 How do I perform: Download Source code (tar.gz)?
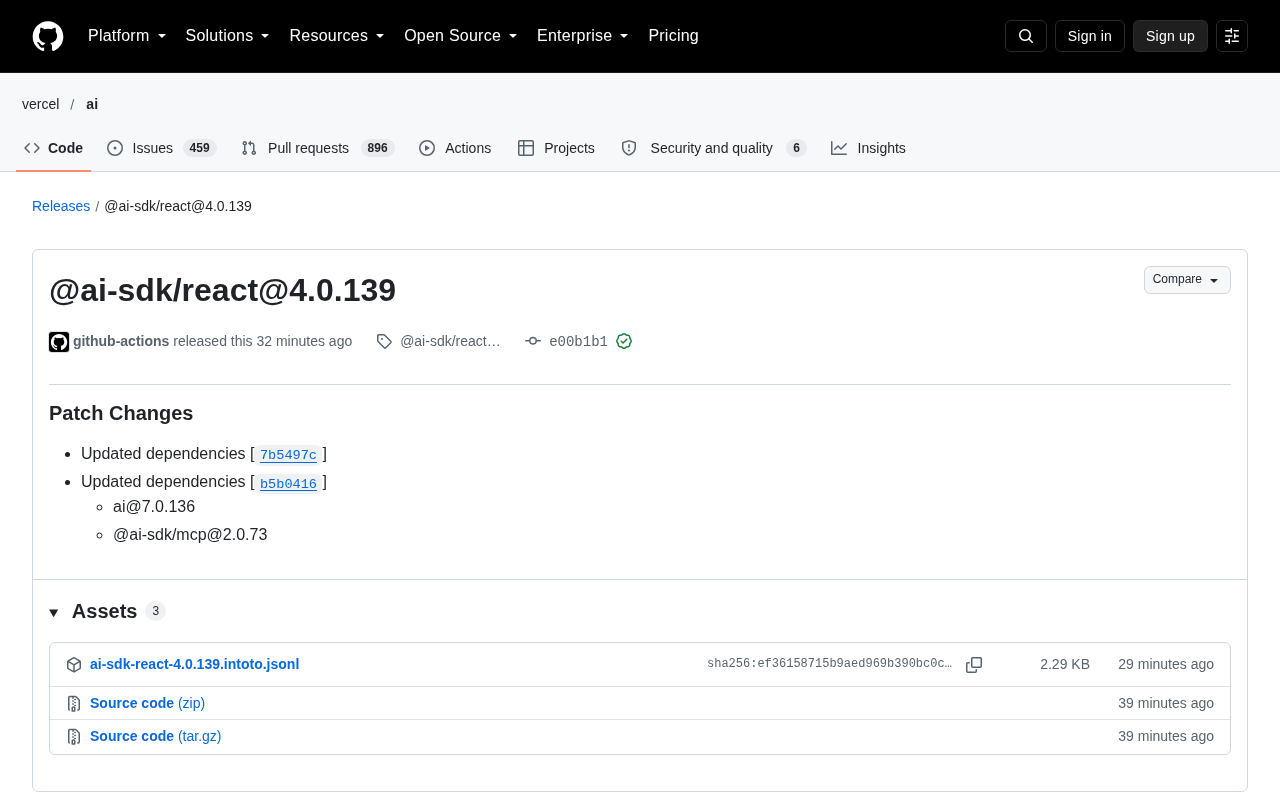tap(155, 736)
